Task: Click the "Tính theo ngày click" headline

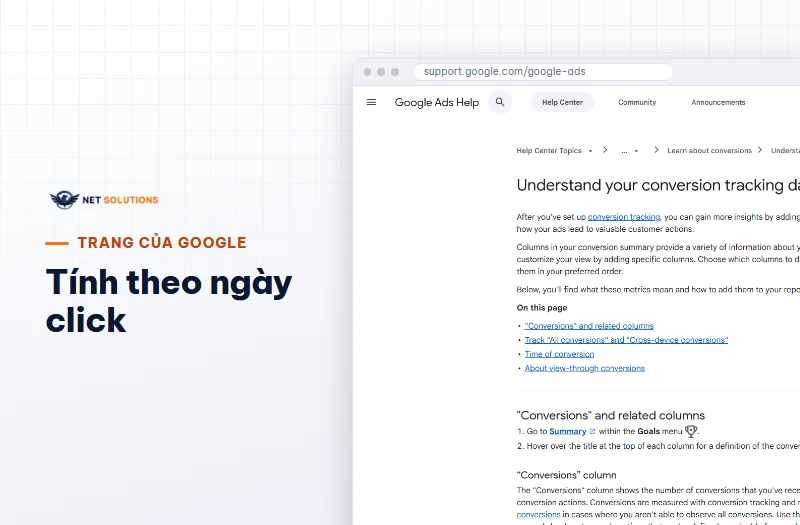Action: (169, 301)
